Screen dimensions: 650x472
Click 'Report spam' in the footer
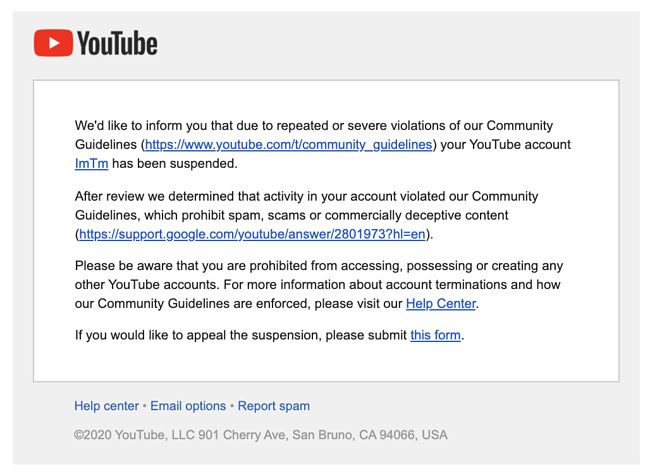[x=274, y=406]
